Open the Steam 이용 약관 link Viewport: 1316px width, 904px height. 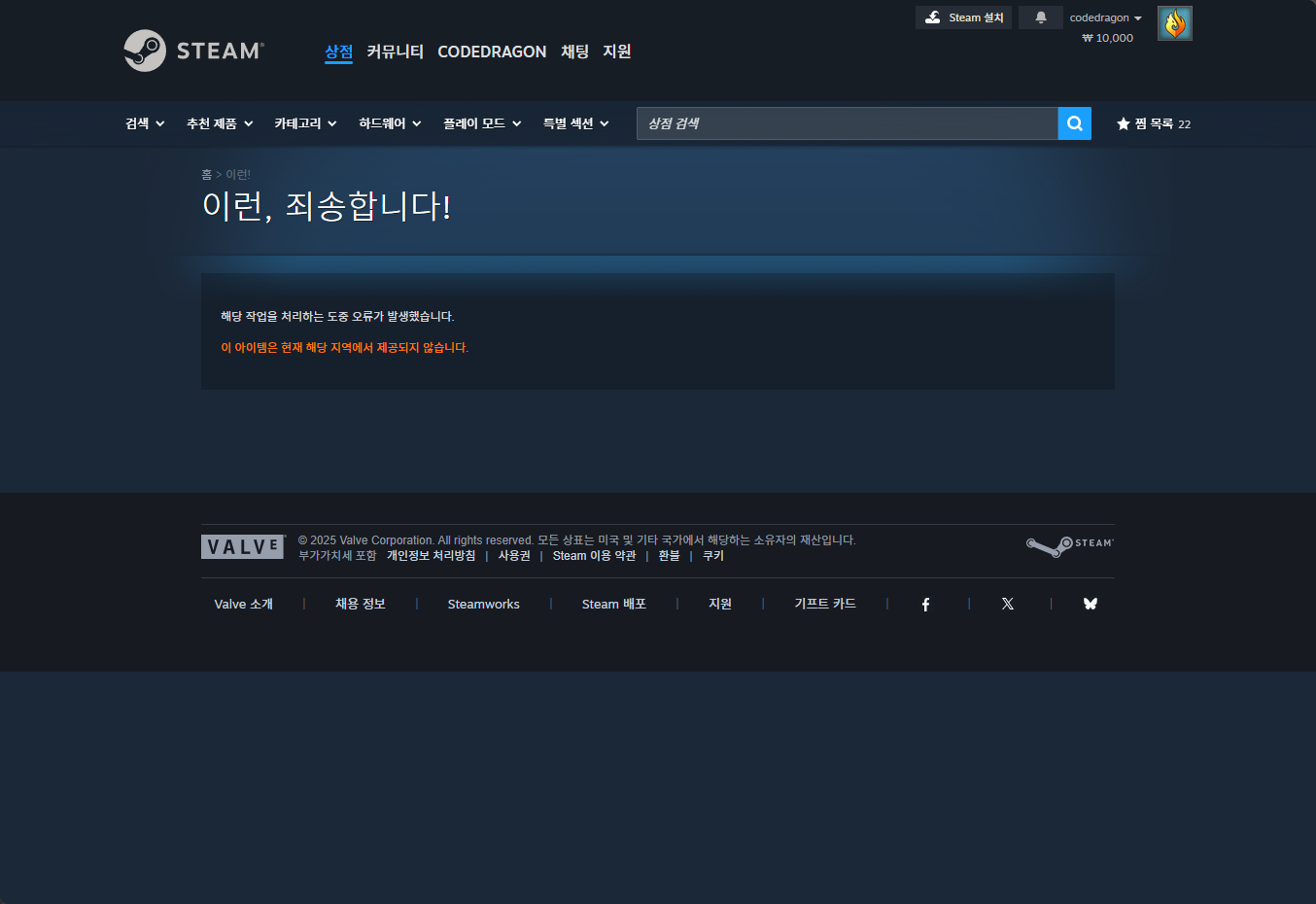click(594, 556)
